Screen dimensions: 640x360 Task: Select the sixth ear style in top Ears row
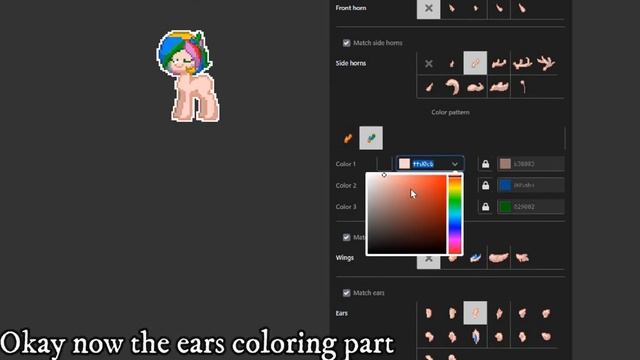546,313
